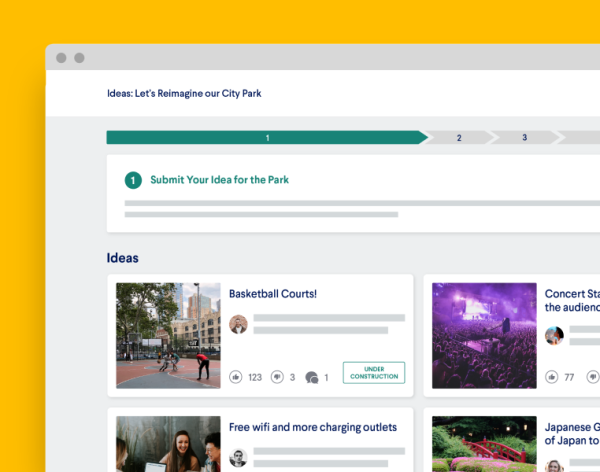Screen dimensions: 600x472
Task: Open Japanese Garden author avatar
Action: (x=554, y=466)
